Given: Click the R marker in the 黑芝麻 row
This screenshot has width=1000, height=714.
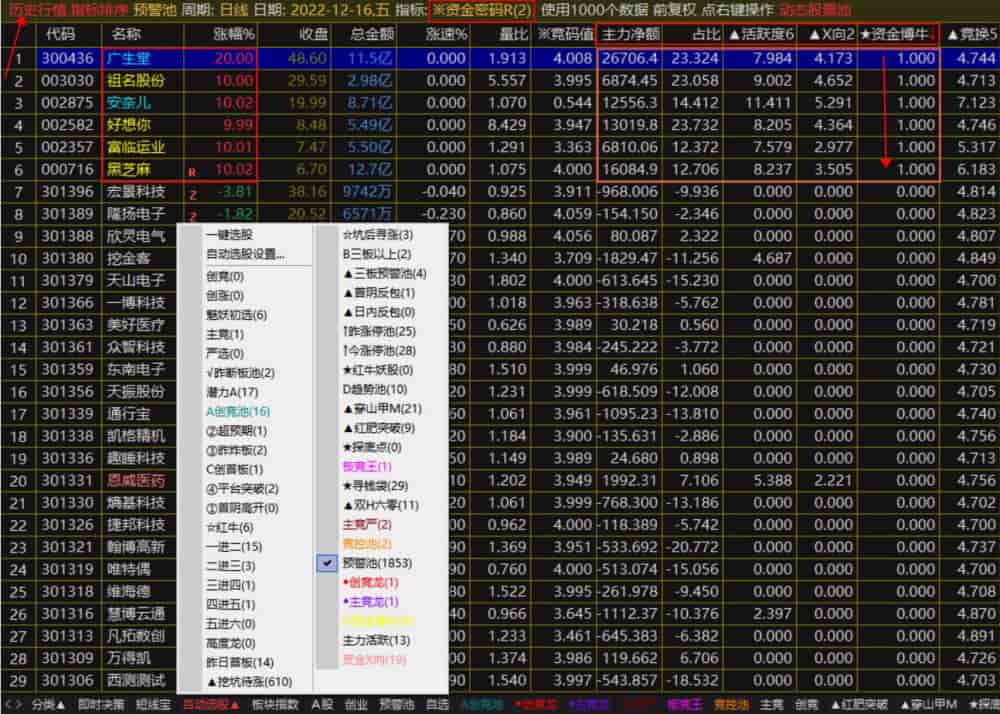Looking at the screenshot, I should pyautogui.click(x=192, y=173).
